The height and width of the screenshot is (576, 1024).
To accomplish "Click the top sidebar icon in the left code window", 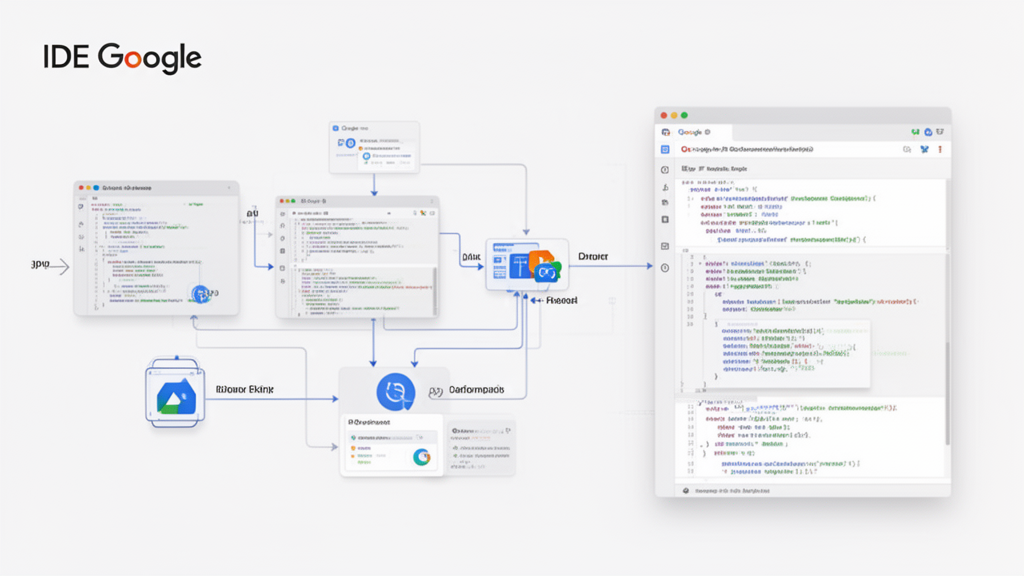I will coord(81,206).
